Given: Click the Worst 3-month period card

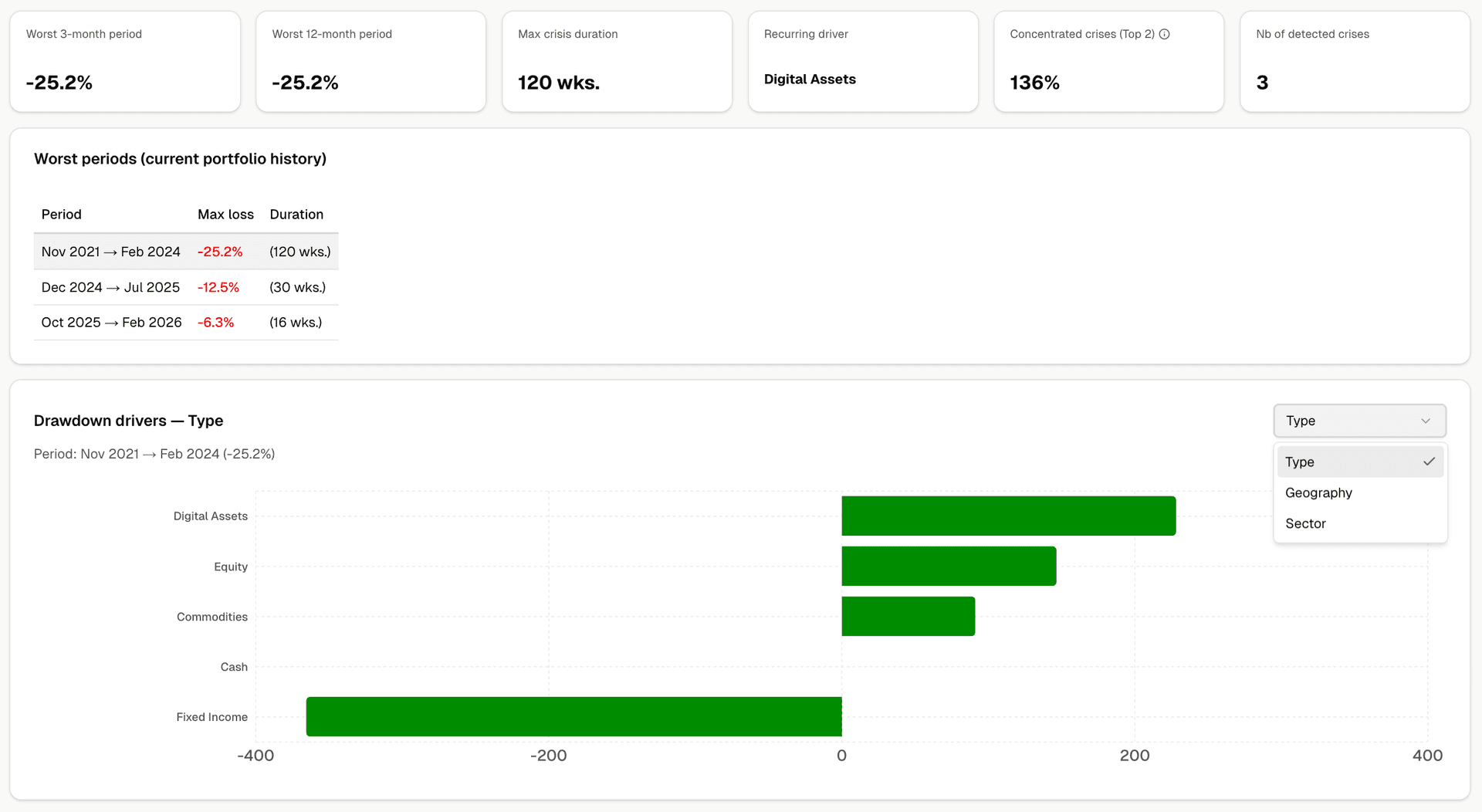Looking at the screenshot, I should [x=125, y=62].
